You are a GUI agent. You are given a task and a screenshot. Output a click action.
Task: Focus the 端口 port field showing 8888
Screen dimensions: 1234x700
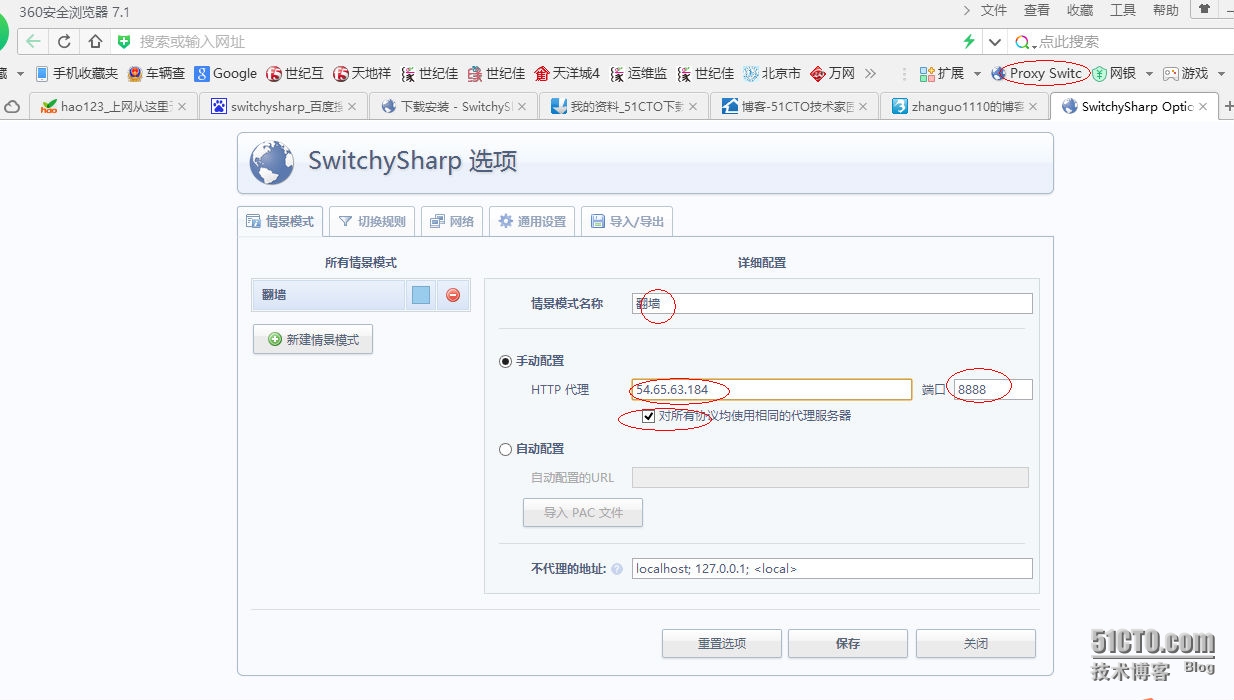[993, 389]
